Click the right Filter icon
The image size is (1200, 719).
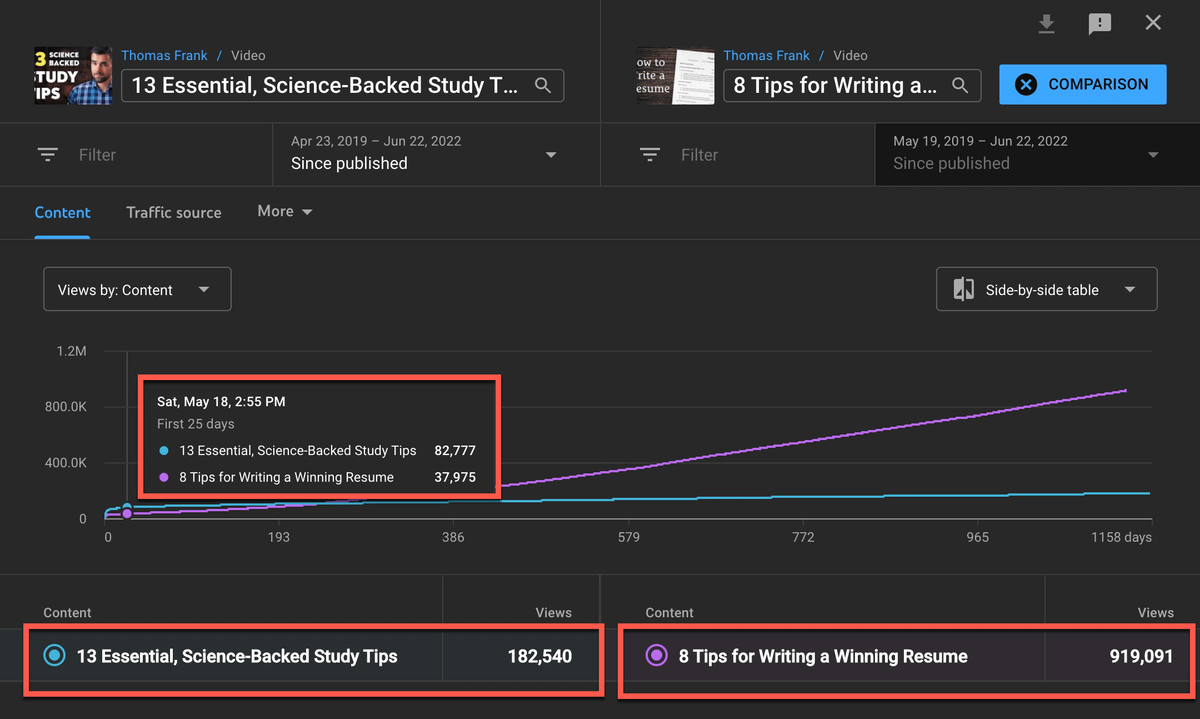click(650, 155)
